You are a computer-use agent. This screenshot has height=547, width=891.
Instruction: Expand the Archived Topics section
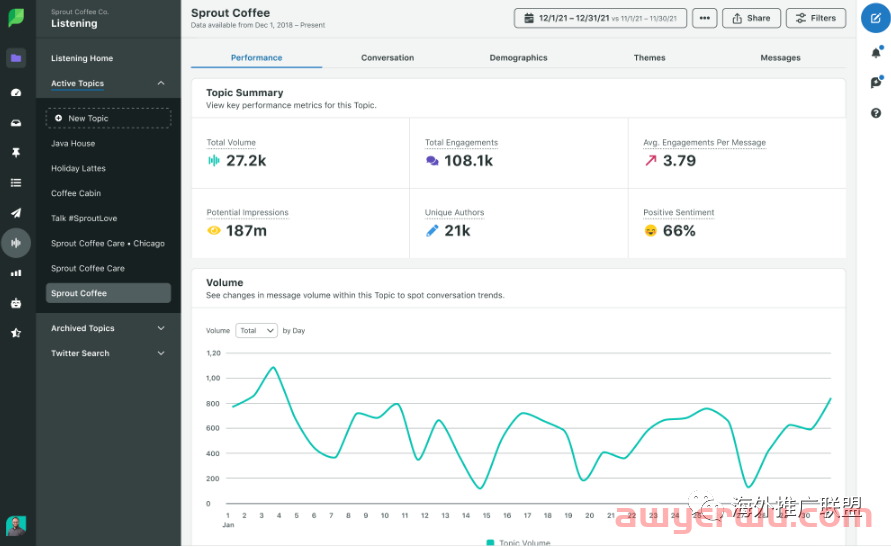(161, 328)
